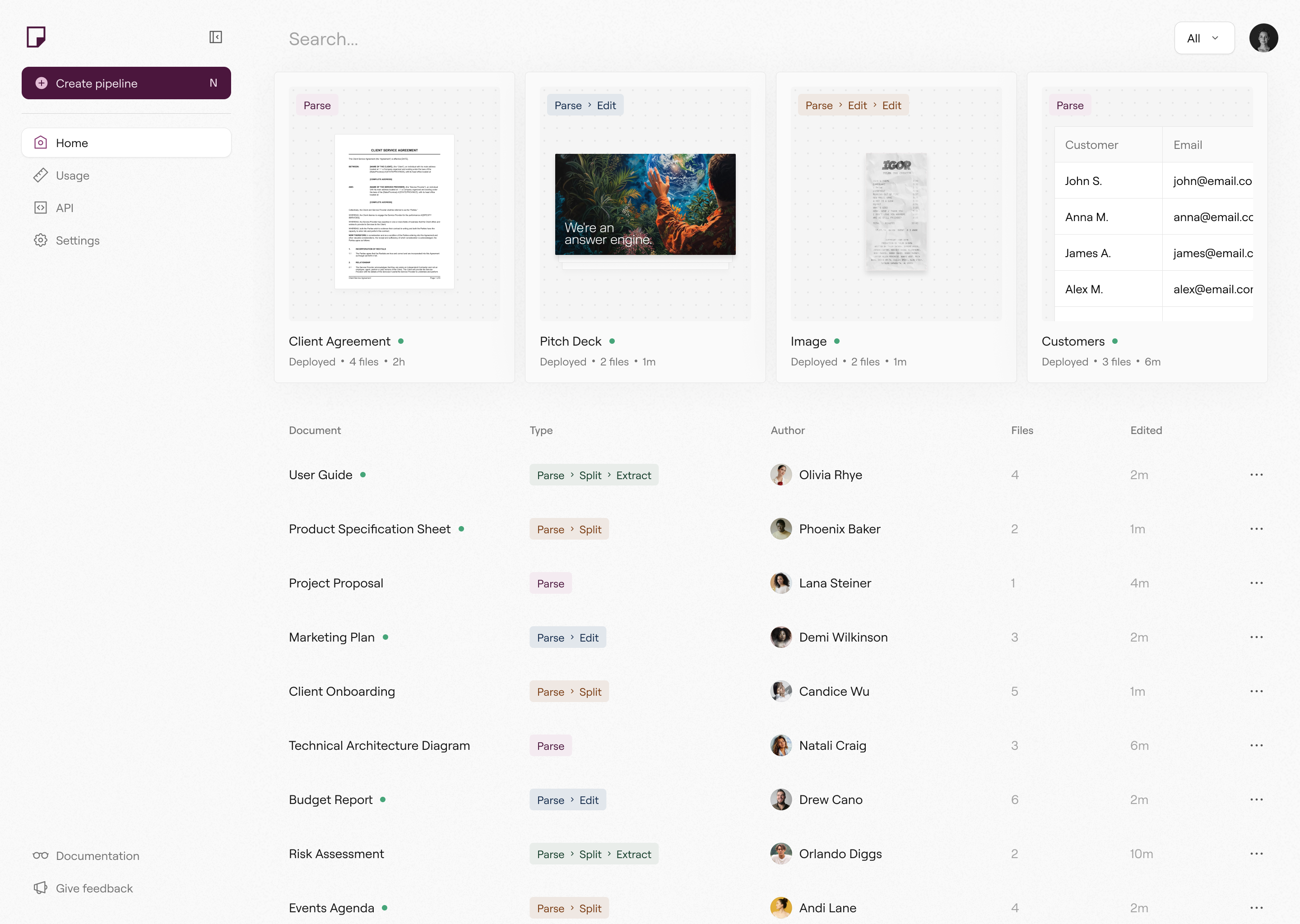Click Parse Split Extract tag on User Guide
1300x924 pixels.
pos(594,475)
